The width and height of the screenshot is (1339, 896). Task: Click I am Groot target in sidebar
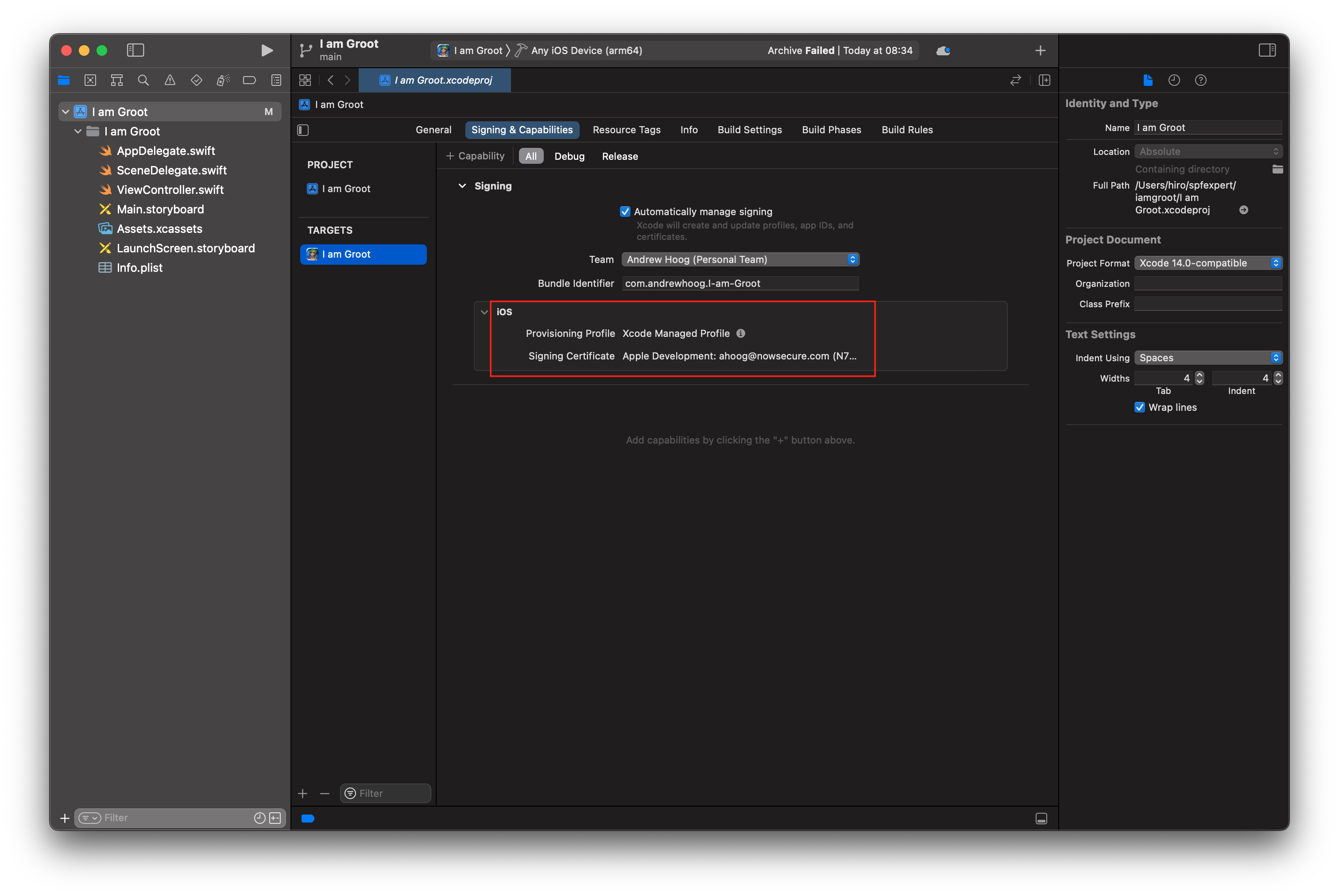[x=363, y=253]
